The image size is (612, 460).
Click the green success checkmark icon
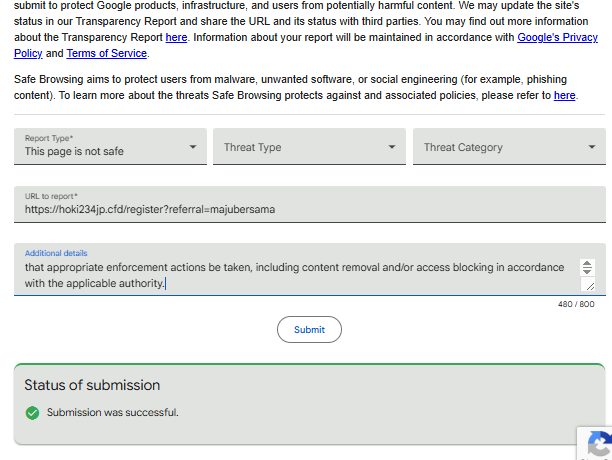point(32,413)
